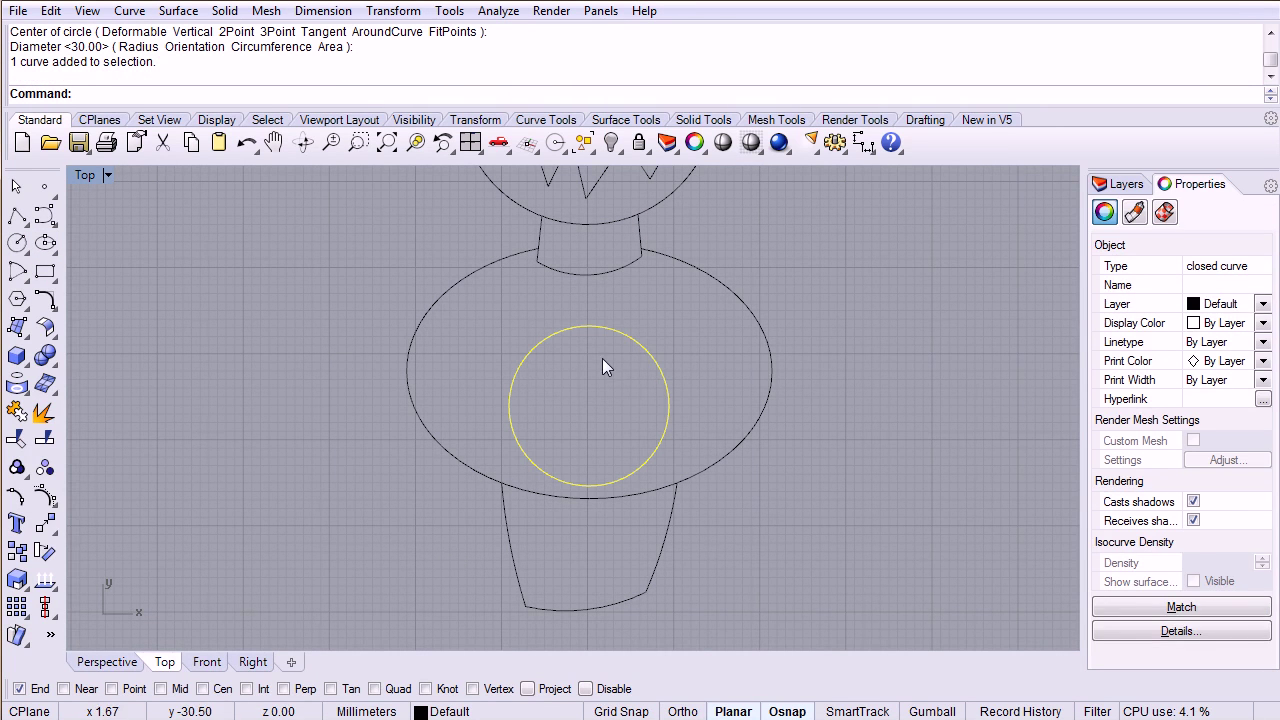1280x720 pixels.
Task: Activate the Text object tool
Action: point(17,523)
